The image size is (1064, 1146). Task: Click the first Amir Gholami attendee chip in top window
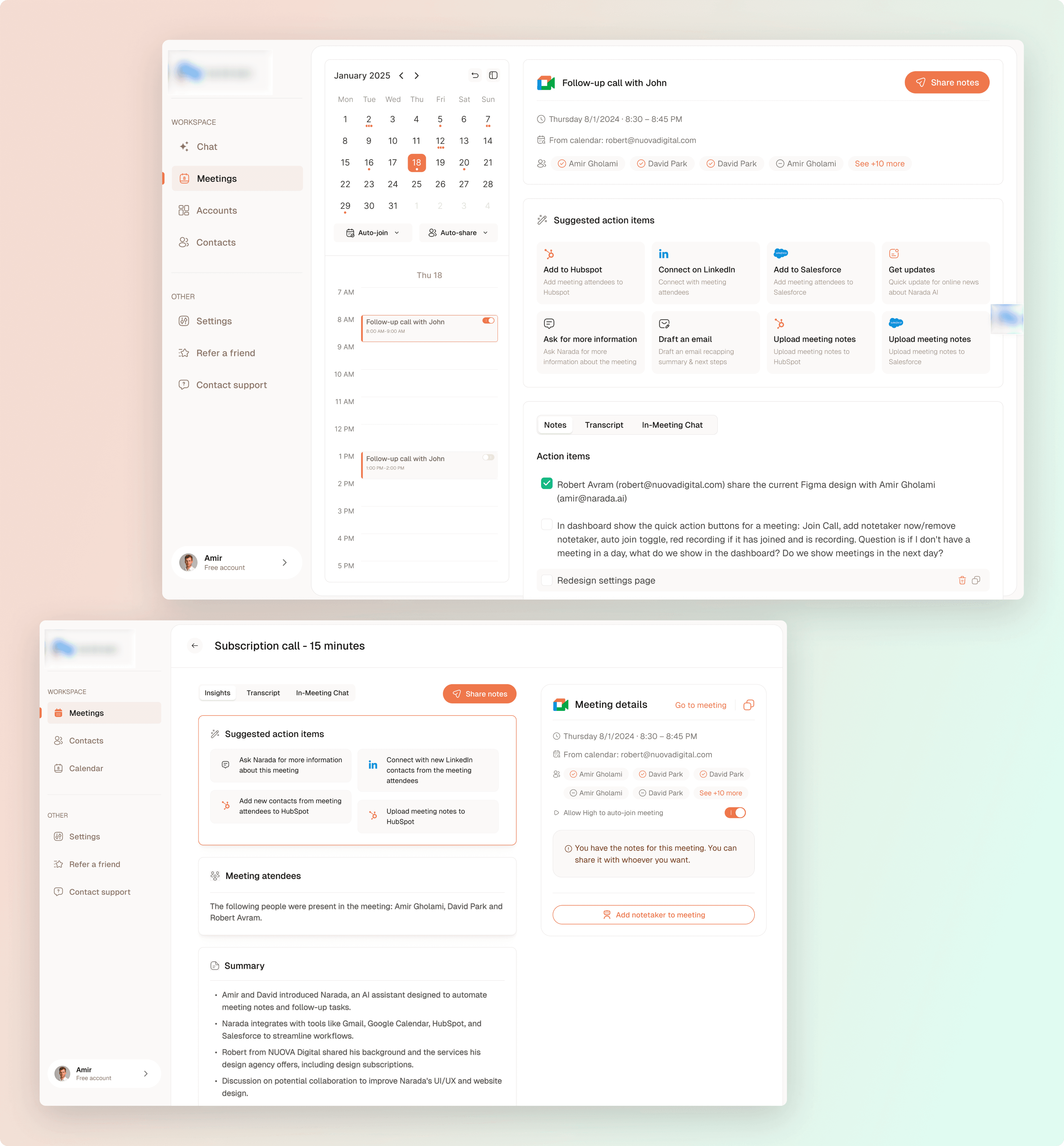click(588, 164)
